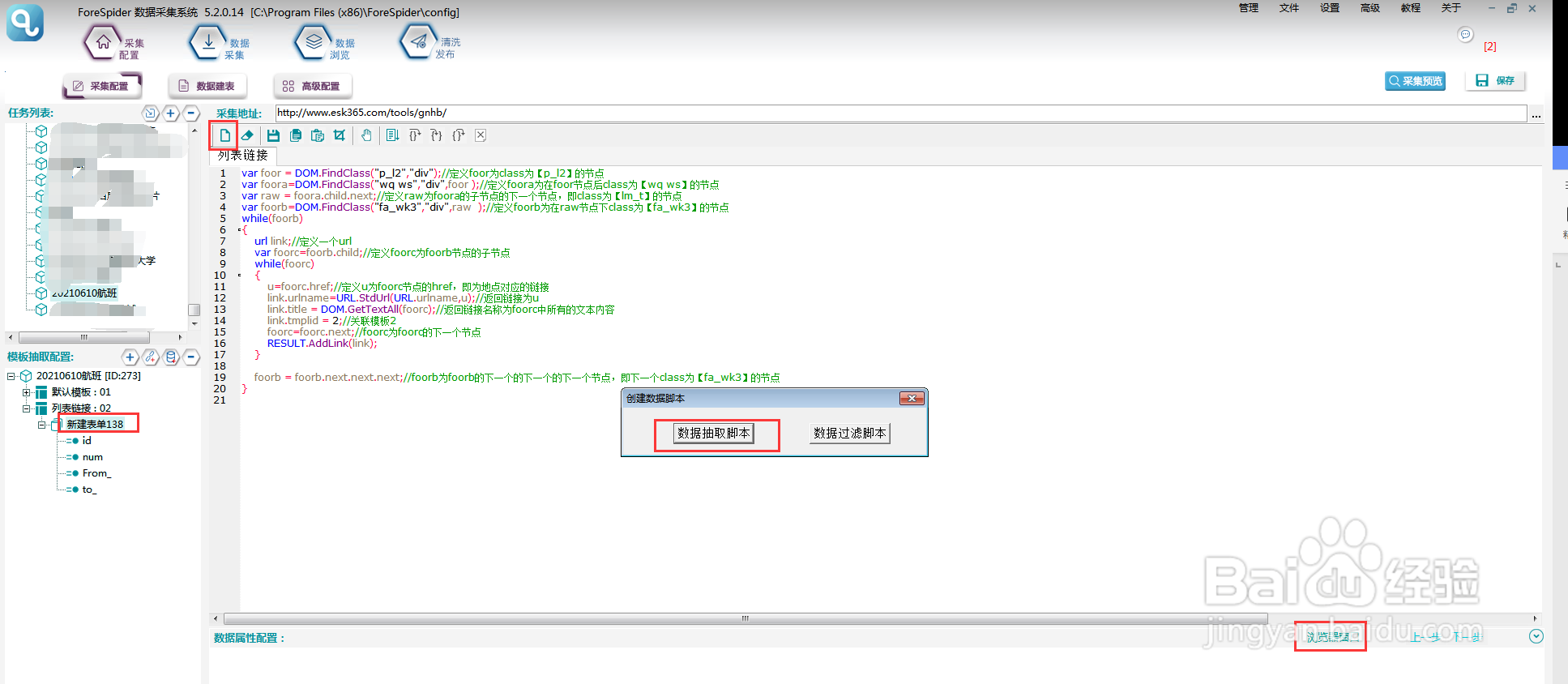Remove template with the minus hexagon icon

(191, 357)
